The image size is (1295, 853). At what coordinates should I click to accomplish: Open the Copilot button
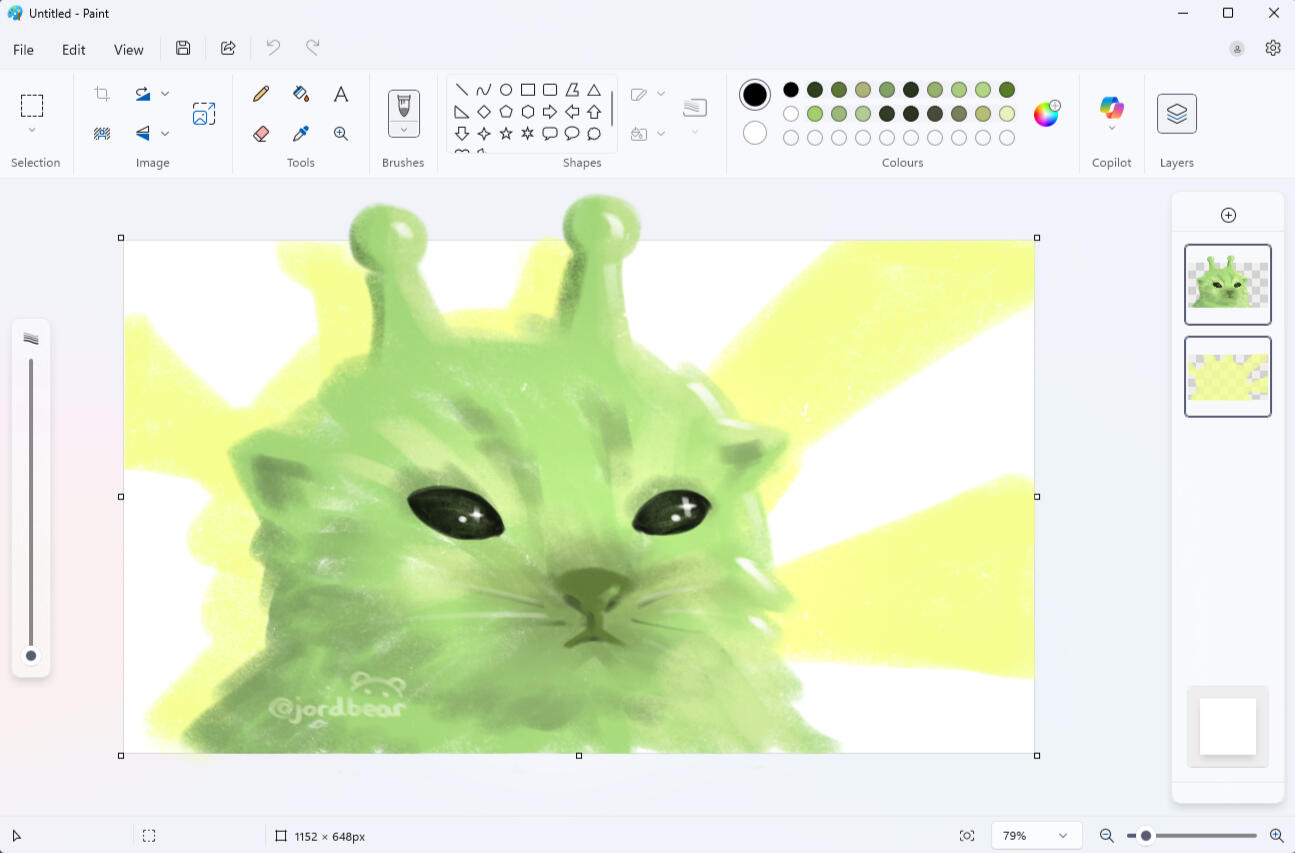[1111, 108]
